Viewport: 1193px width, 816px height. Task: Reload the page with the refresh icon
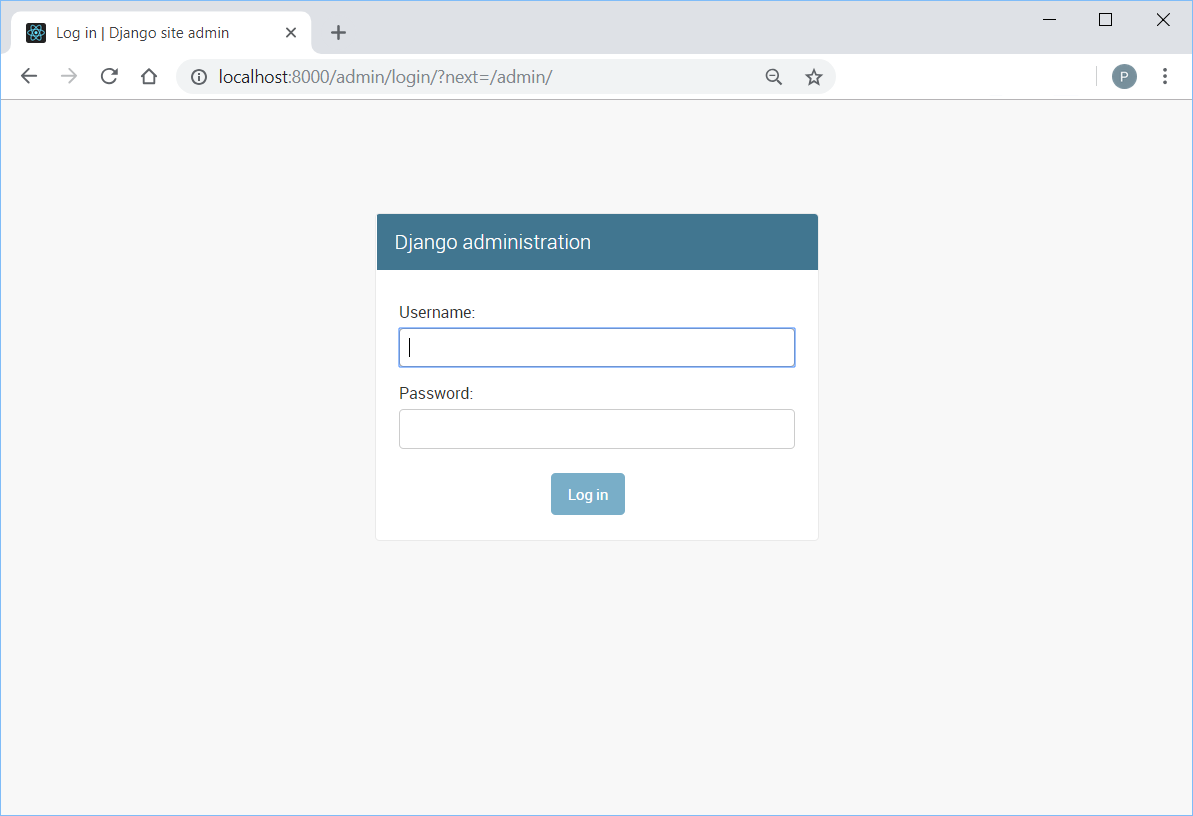(109, 76)
